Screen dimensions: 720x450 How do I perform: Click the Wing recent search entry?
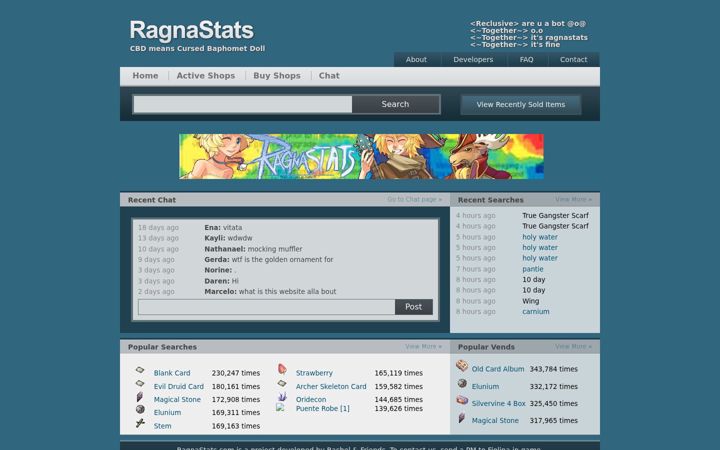point(530,301)
